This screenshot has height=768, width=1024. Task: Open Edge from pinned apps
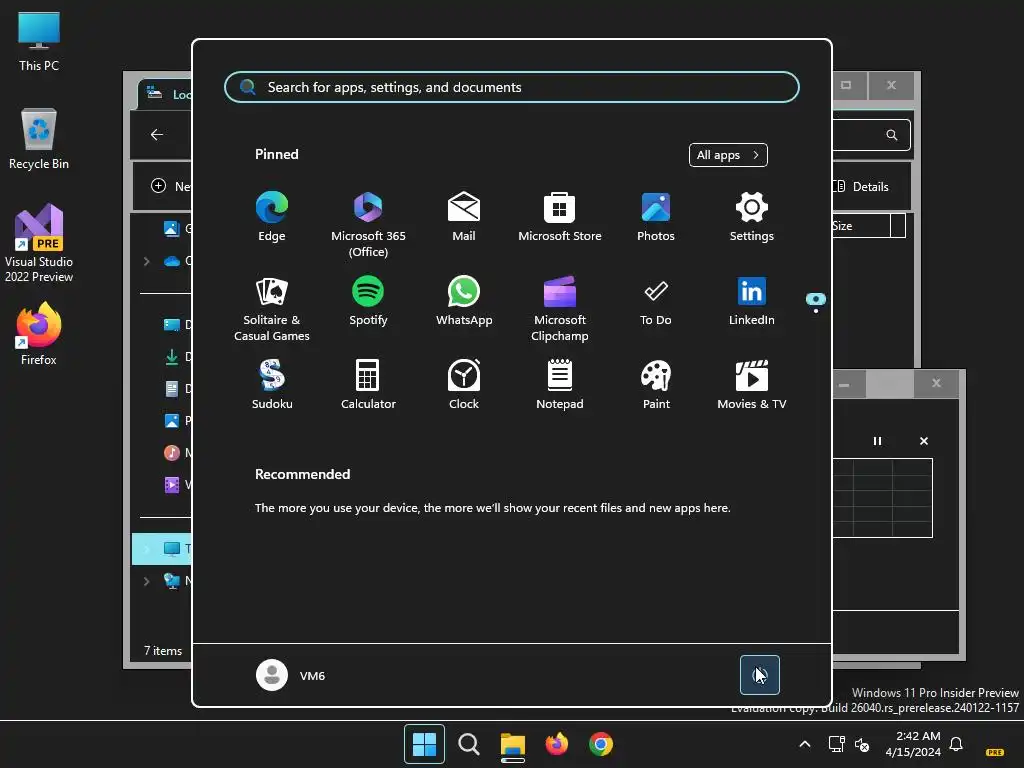272,216
